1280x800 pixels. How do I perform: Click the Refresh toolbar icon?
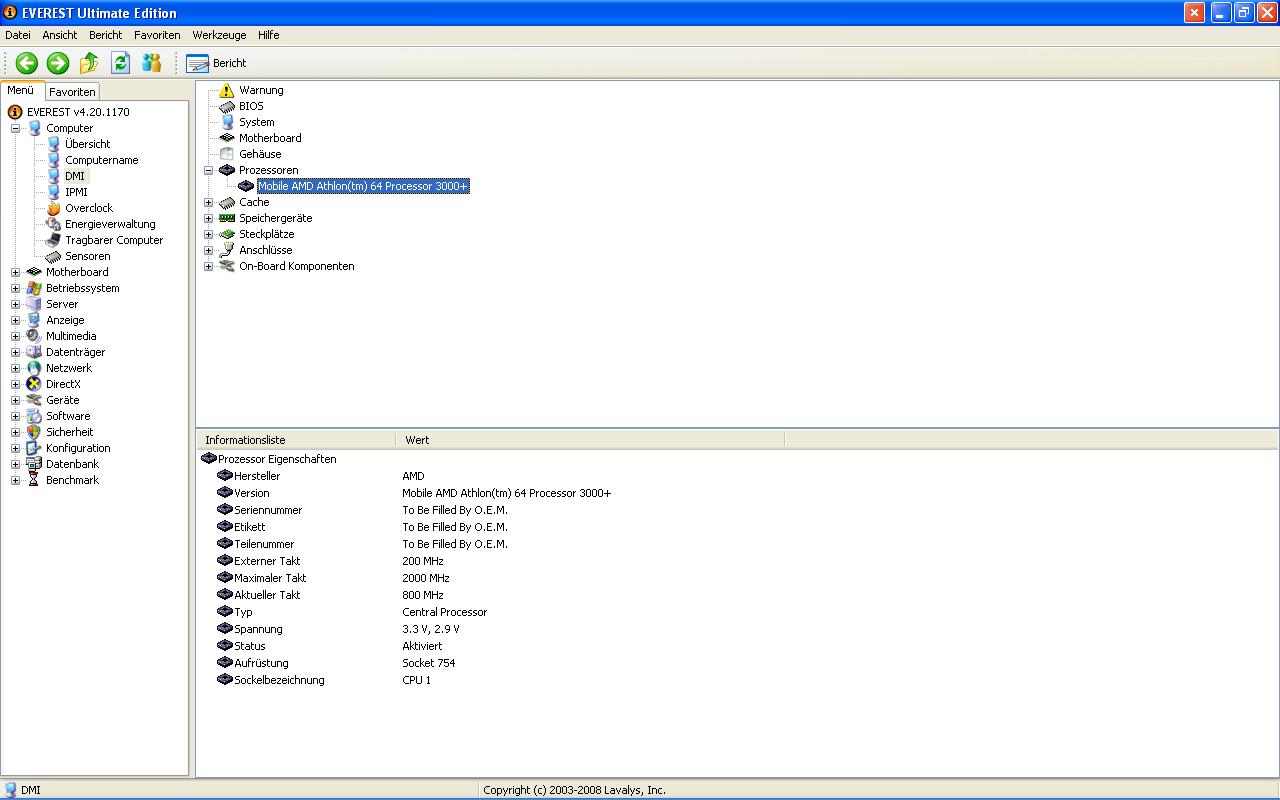pyautogui.click(x=120, y=63)
